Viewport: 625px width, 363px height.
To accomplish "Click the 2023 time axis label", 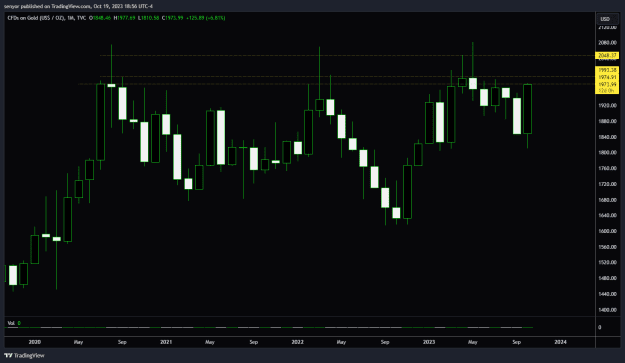I will [429, 342].
